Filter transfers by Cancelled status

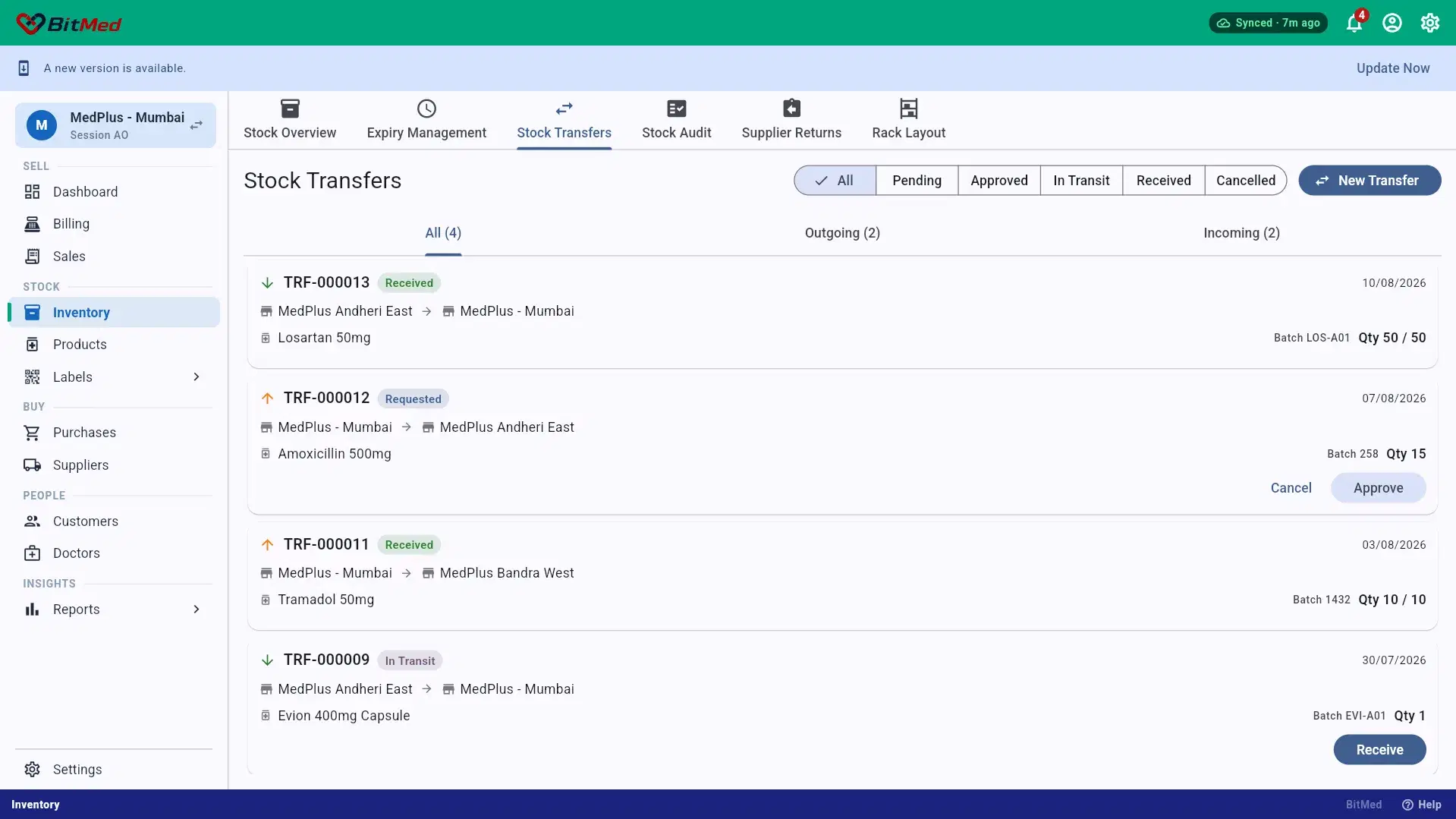[1246, 181]
